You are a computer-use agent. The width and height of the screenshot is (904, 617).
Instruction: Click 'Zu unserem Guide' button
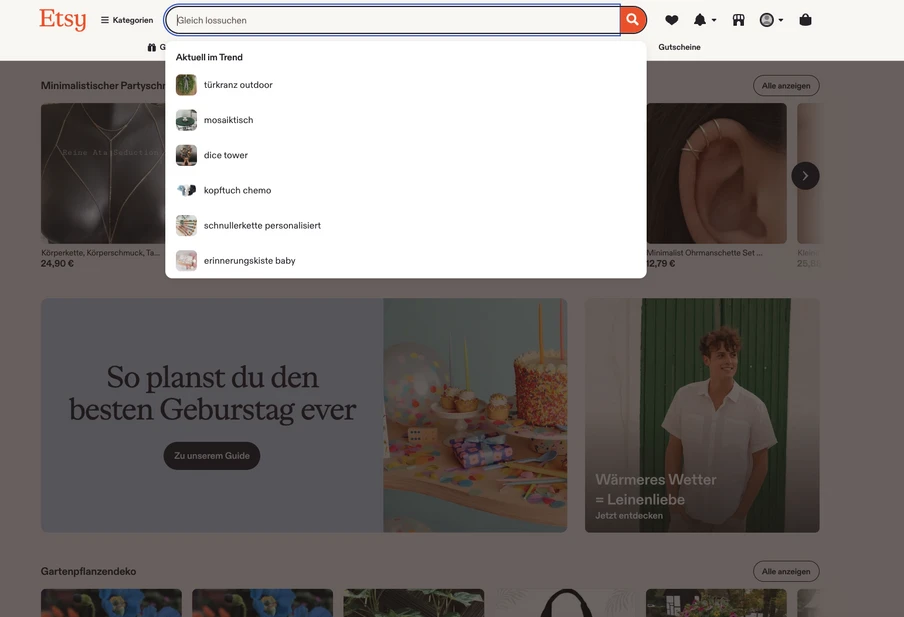211,455
